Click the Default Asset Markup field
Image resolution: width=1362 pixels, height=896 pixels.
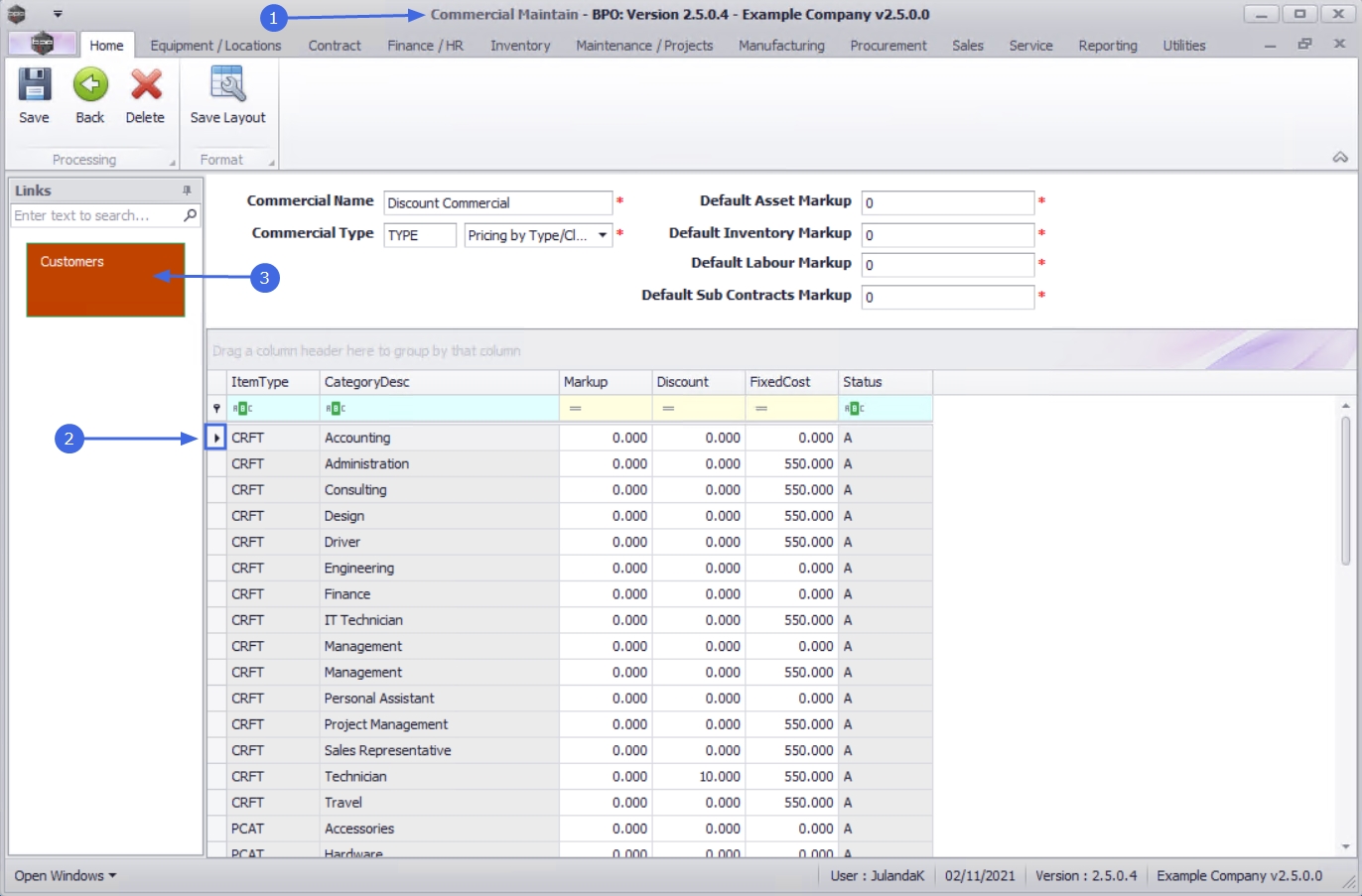947,203
